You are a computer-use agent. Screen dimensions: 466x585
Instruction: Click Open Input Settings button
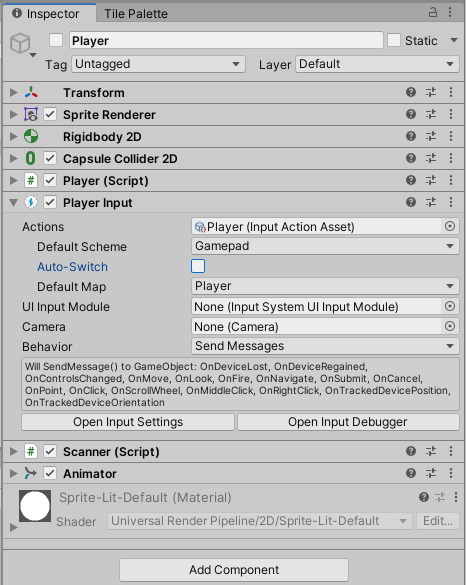click(x=128, y=422)
